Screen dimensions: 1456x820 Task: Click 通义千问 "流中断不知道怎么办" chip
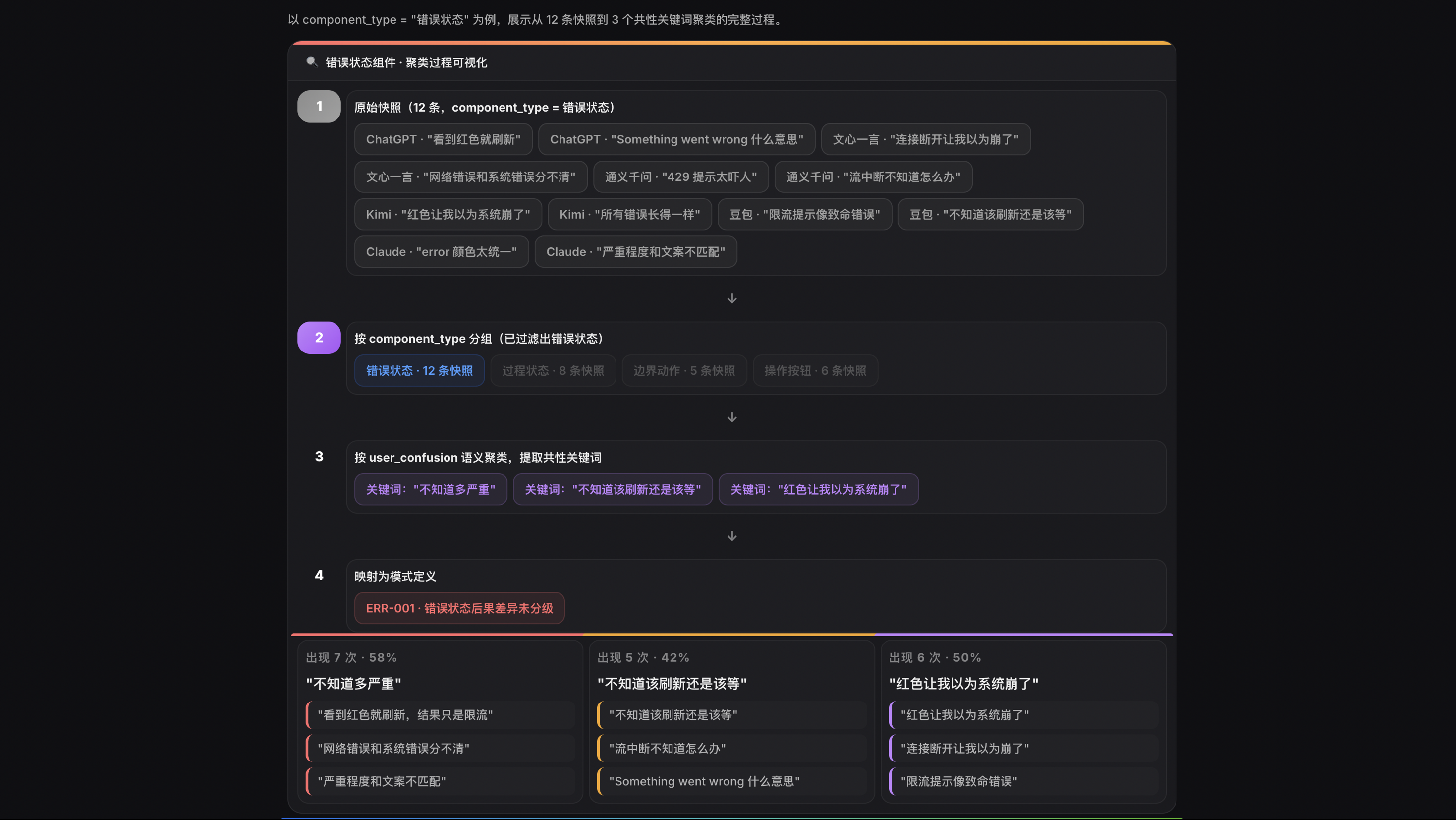[x=873, y=176]
